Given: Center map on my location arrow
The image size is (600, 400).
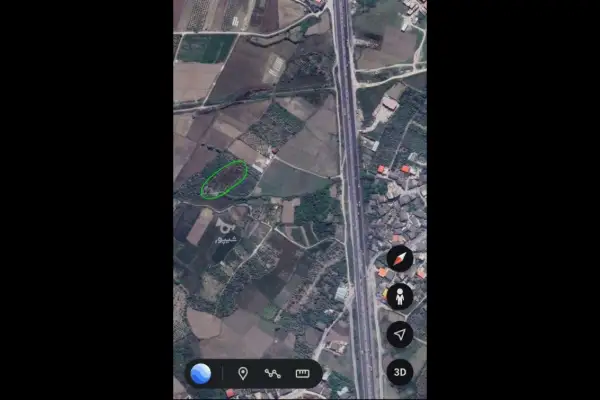Looking at the screenshot, I should [399, 335].
